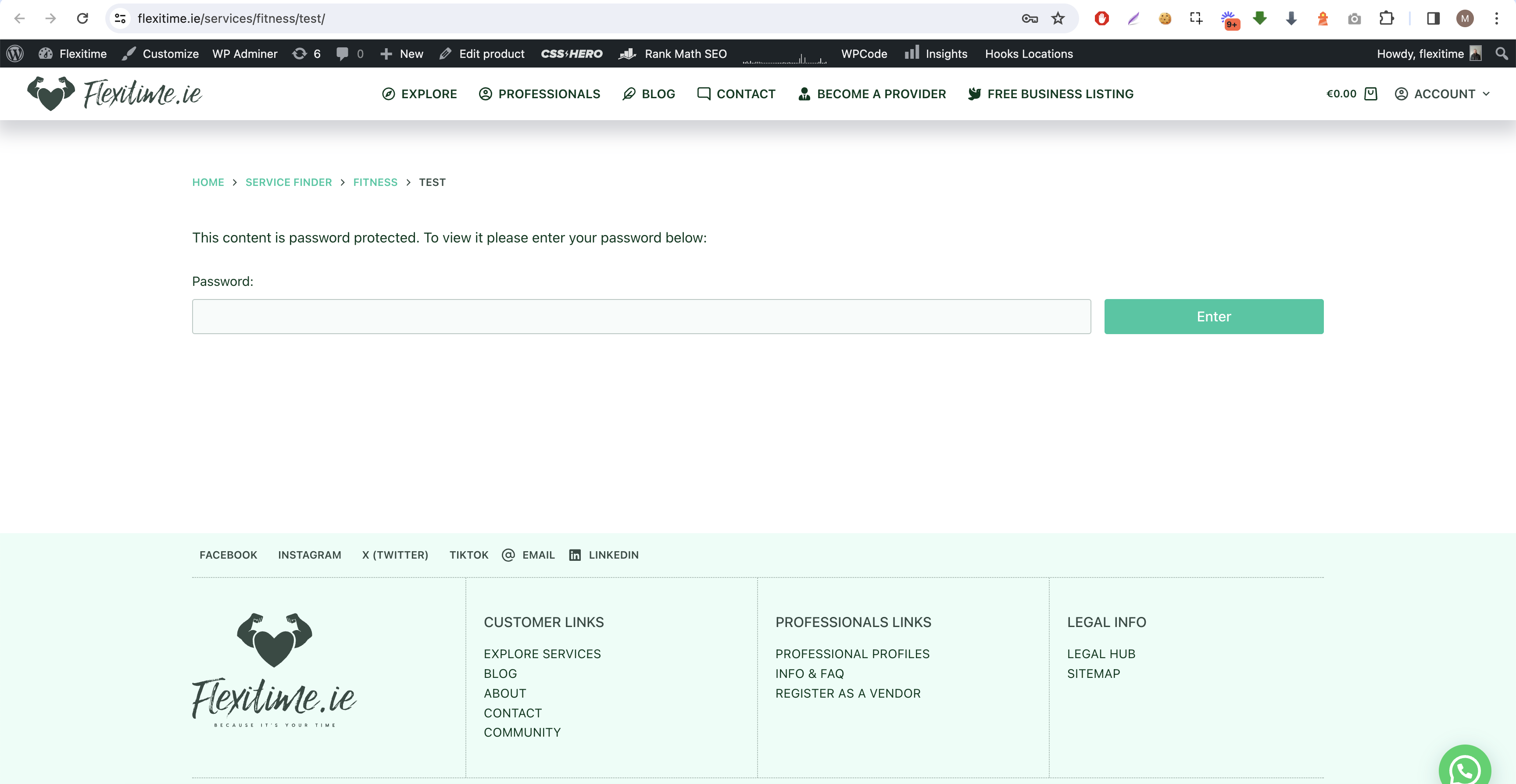Click the cookie extension icon
The image size is (1516, 784).
coord(1165,18)
